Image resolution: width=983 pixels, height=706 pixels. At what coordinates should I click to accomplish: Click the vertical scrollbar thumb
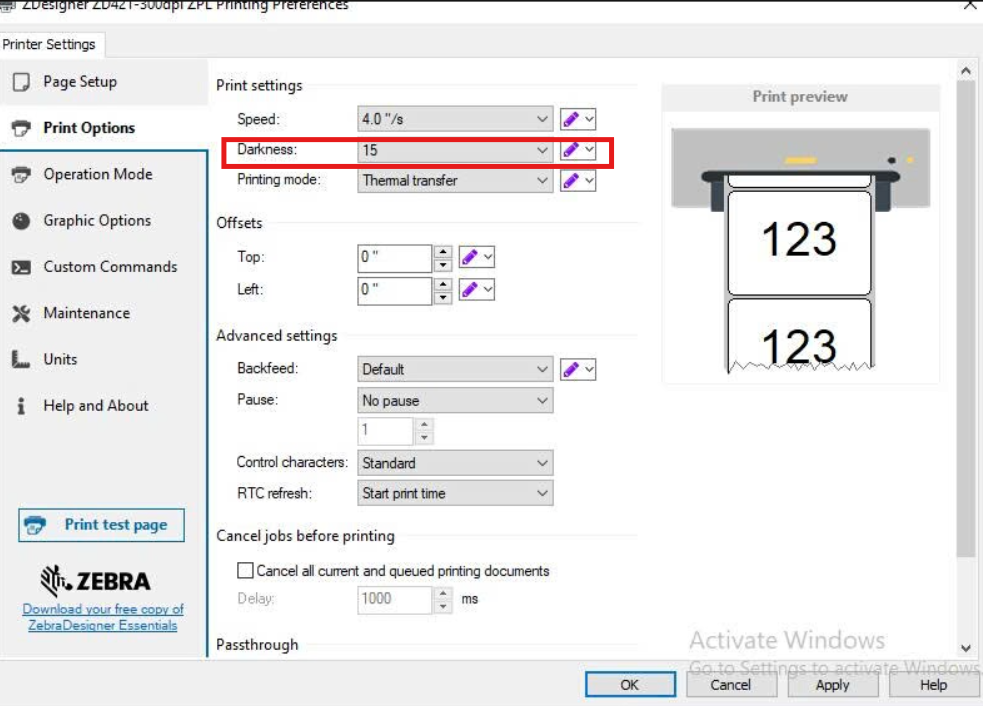[x=965, y=320]
